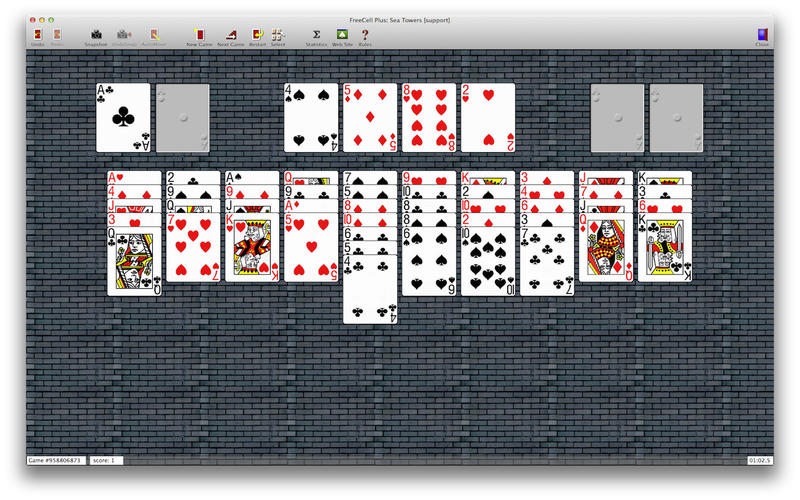Viewport: 800px width, 500px height.
Task: Take a Snapshot of the game
Action: pos(96,36)
